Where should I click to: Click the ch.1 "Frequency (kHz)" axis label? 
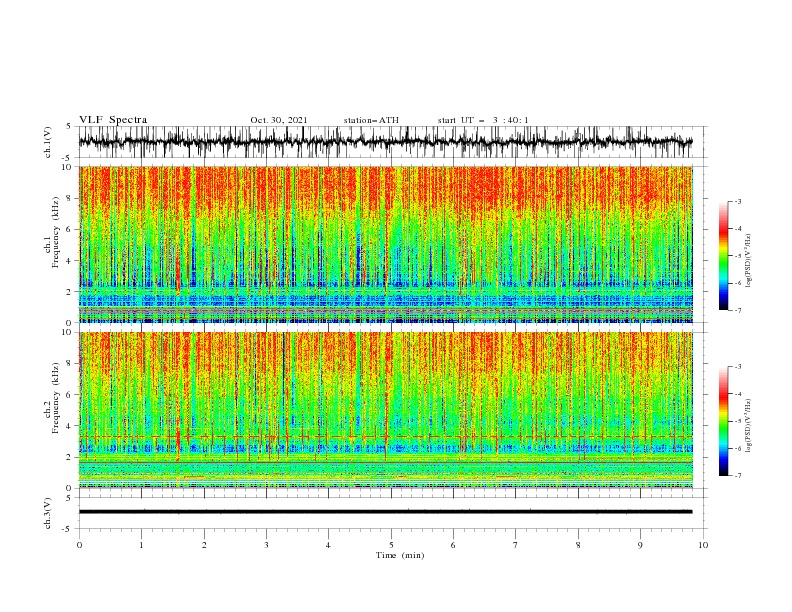(x=55, y=232)
